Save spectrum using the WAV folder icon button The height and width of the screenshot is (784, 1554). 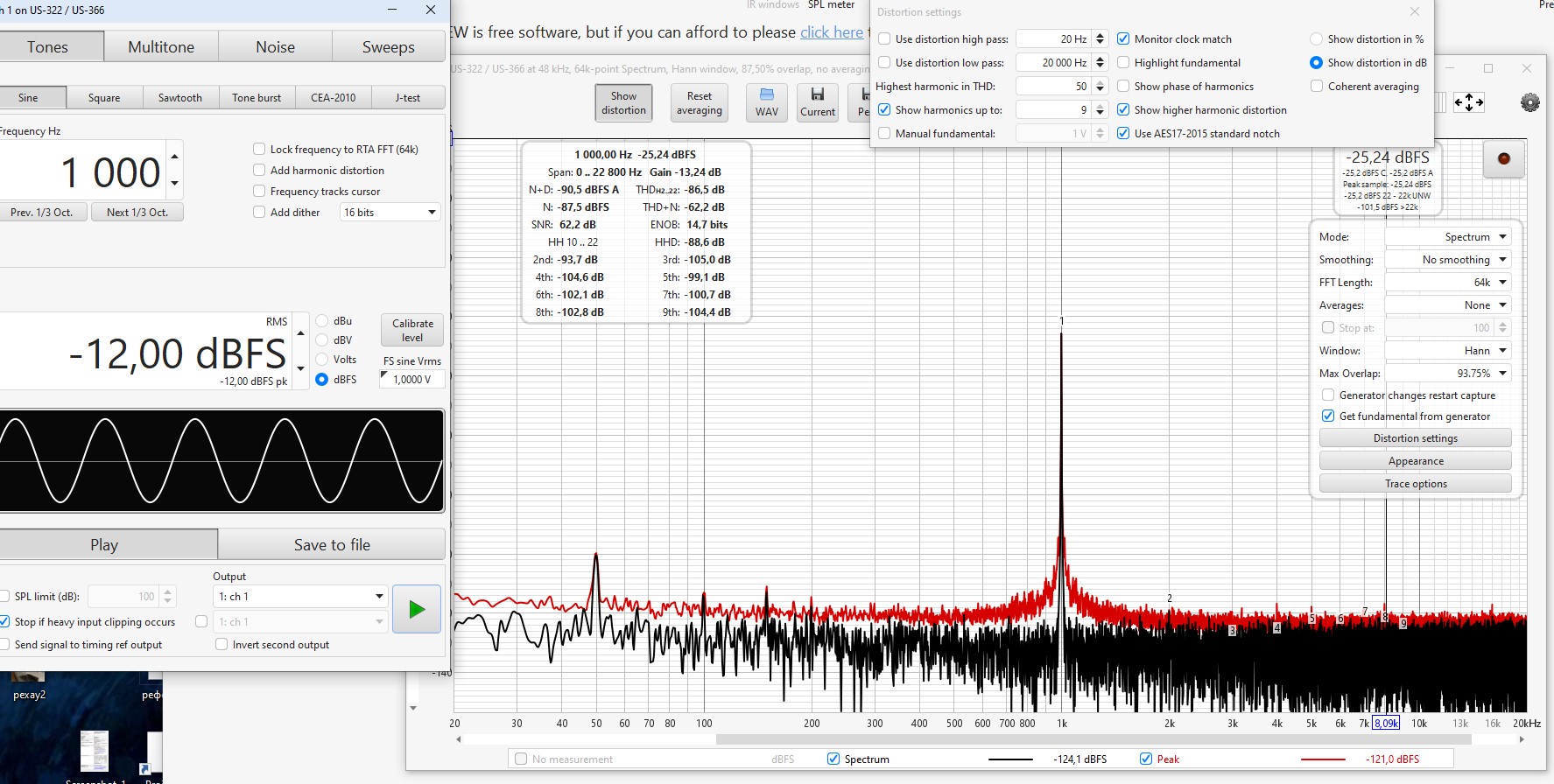(x=766, y=102)
